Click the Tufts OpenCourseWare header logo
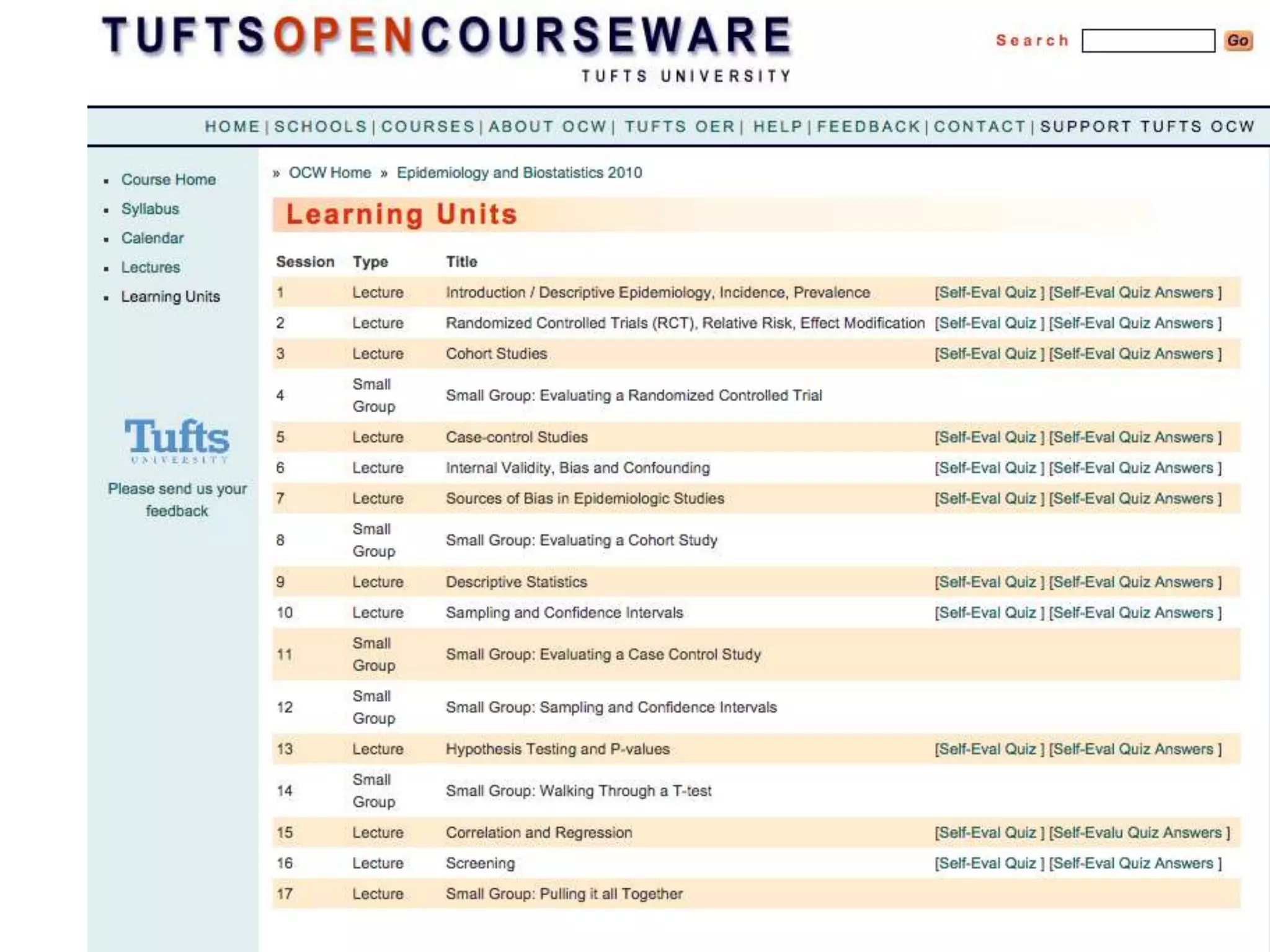The height and width of the screenshot is (952, 1270). [446, 37]
